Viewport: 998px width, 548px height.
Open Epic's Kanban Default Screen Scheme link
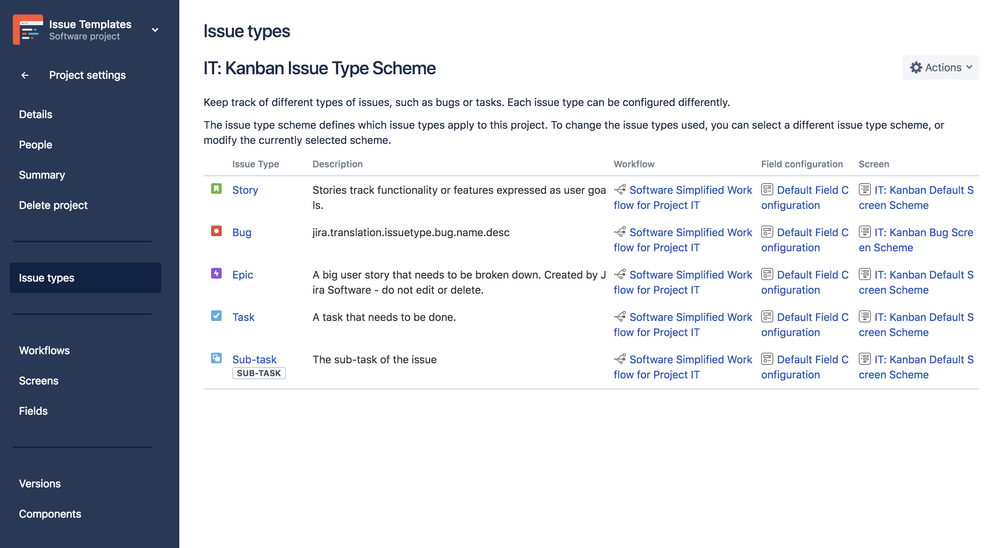click(917, 283)
